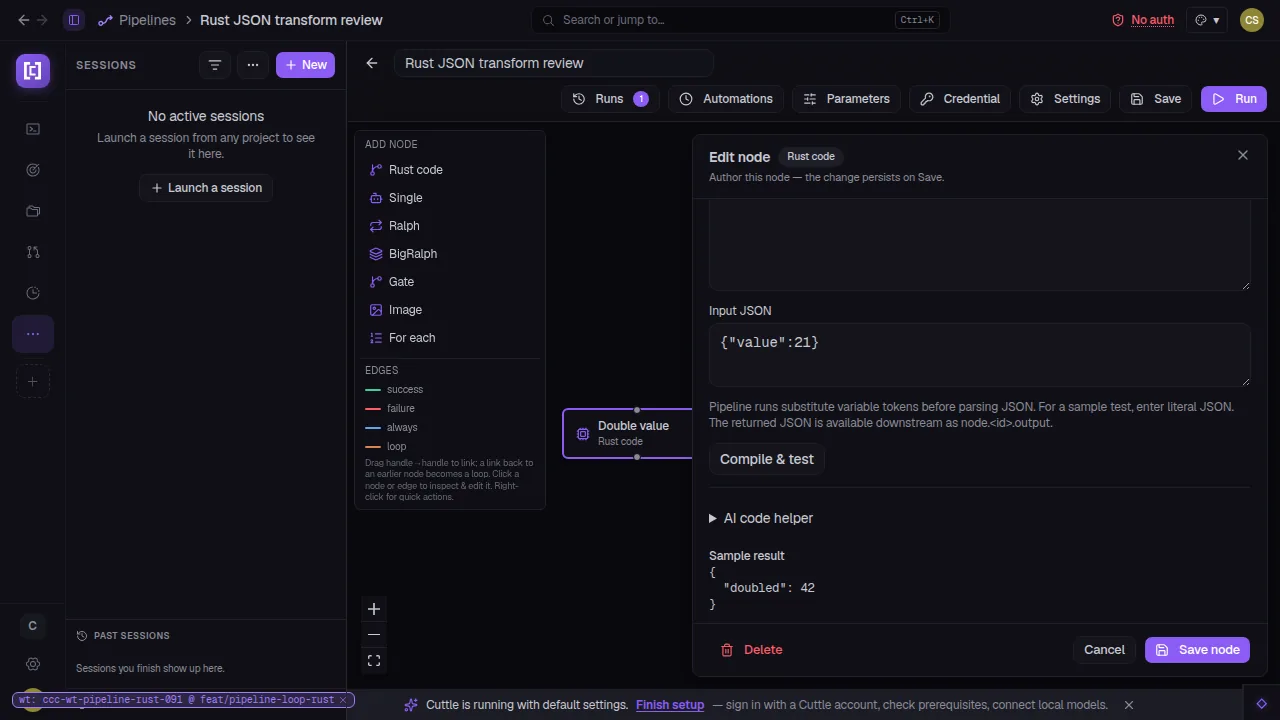
Task: Zoom out on the canvas
Action: click(374, 635)
